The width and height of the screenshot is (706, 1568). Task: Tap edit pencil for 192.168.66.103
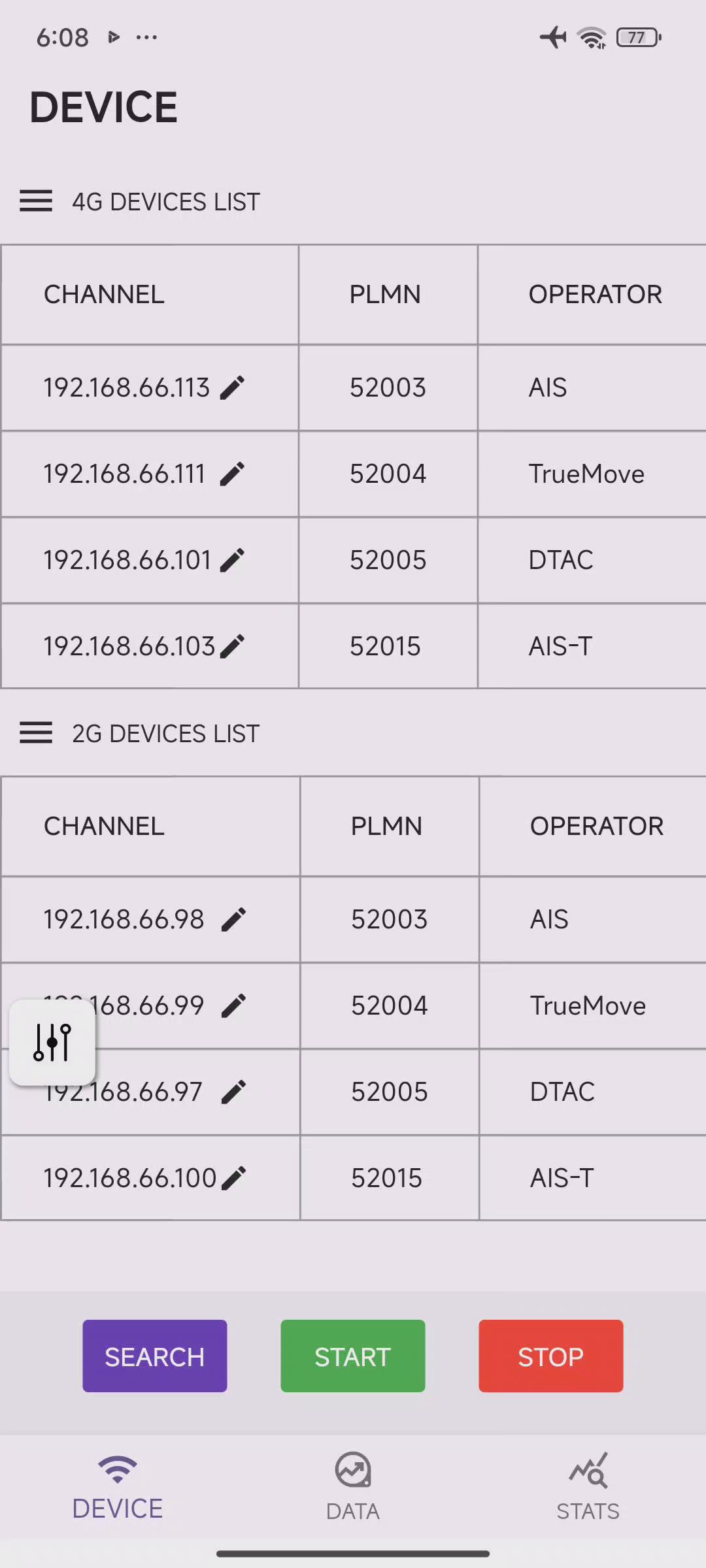click(x=232, y=646)
